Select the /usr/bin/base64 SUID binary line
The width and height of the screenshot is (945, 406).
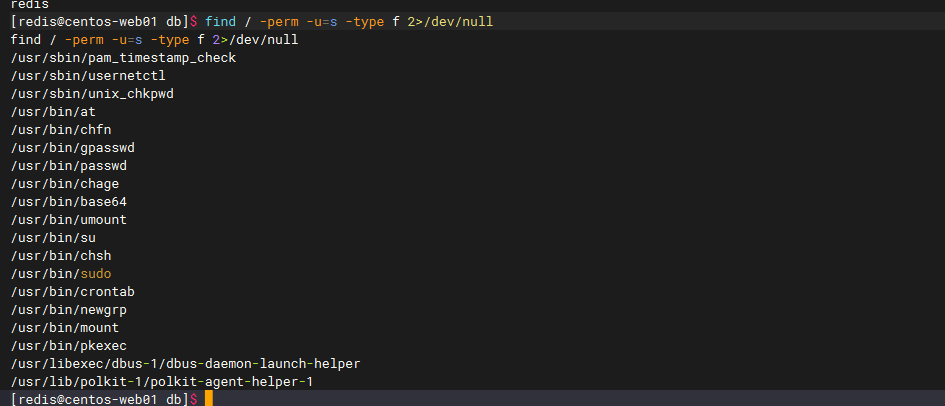pos(69,202)
